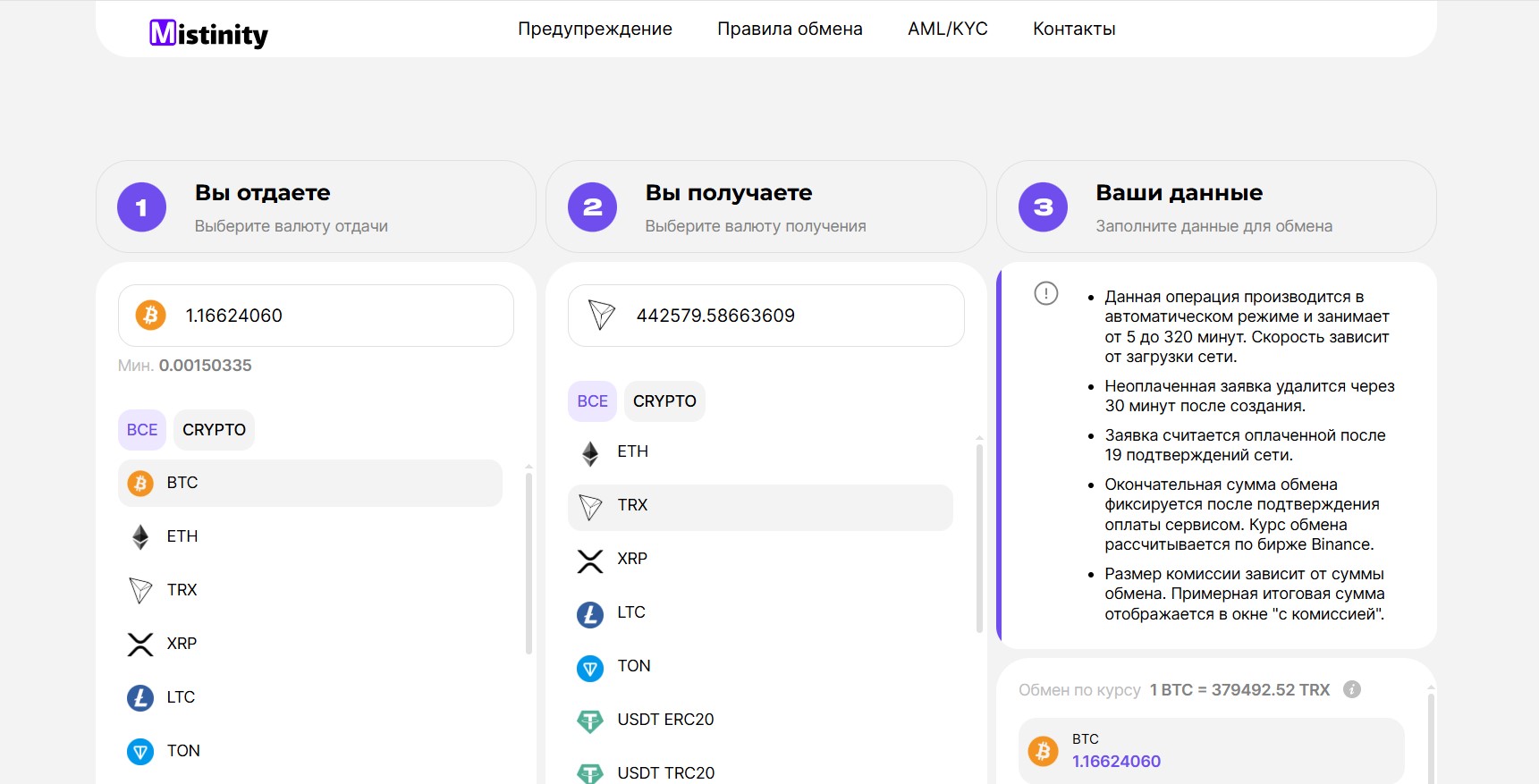Click the 'ETH' label in give list

click(182, 536)
